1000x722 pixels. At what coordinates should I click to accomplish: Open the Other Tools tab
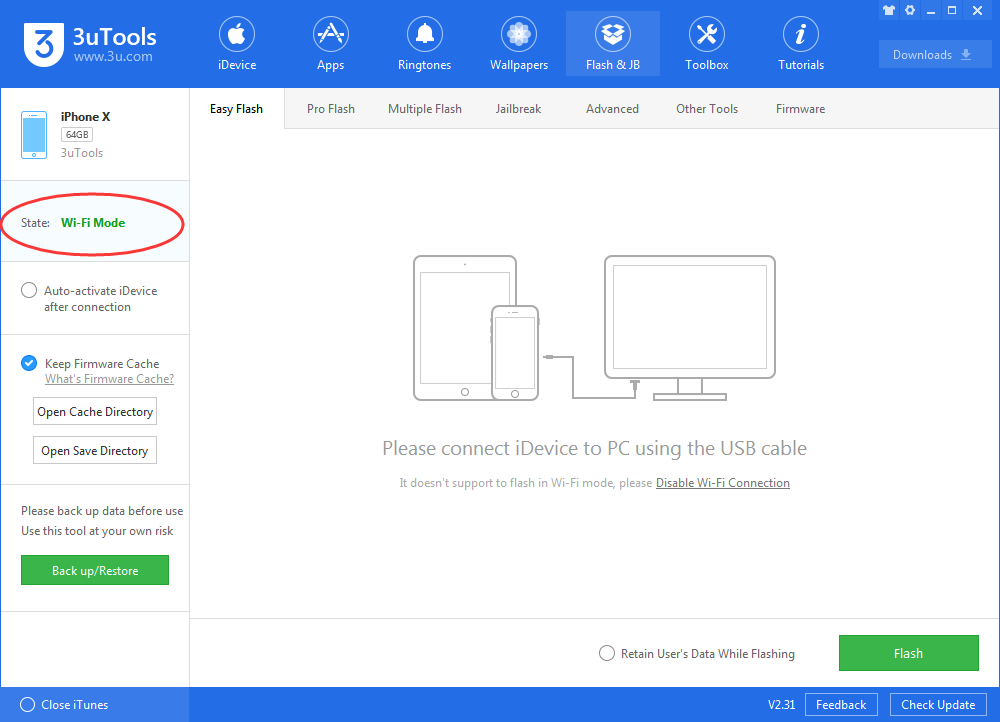707,109
